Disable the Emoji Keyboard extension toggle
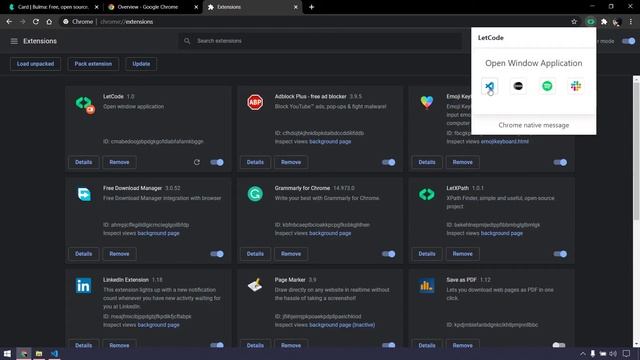This screenshot has height=360, width=640. click(560, 162)
